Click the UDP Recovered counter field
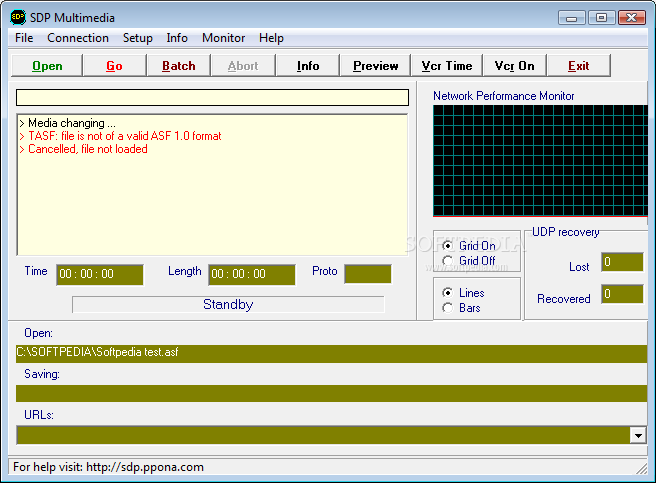This screenshot has width=656, height=483. point(622,294)
